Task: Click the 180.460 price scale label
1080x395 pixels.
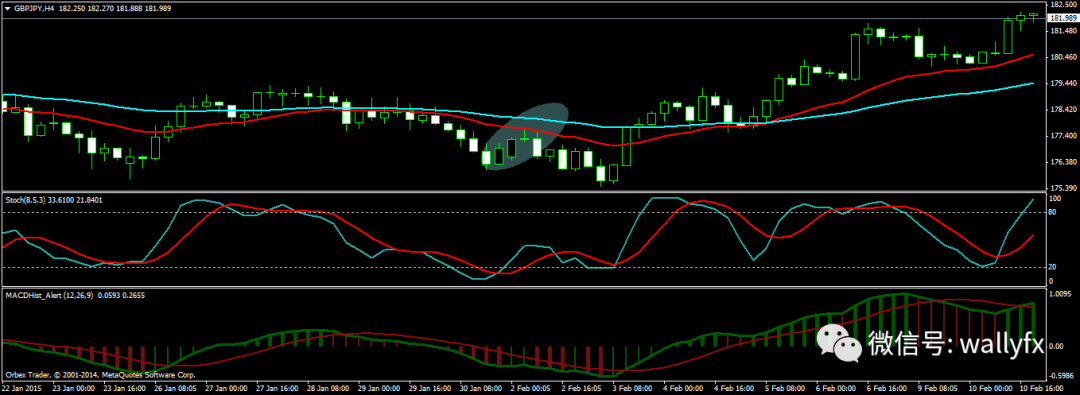Action: point(1063,57)
